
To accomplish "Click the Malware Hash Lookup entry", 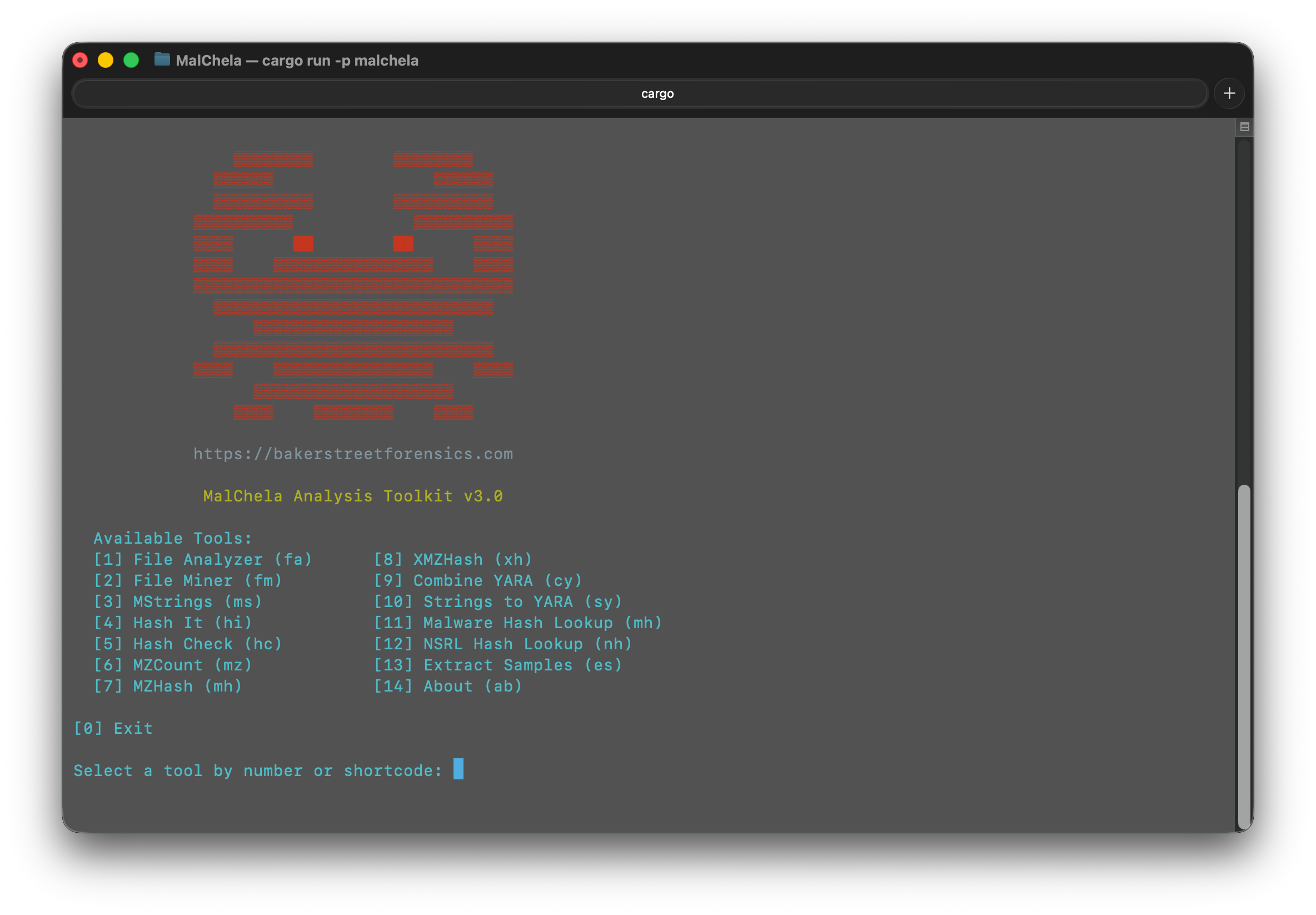I will point(518,623).
